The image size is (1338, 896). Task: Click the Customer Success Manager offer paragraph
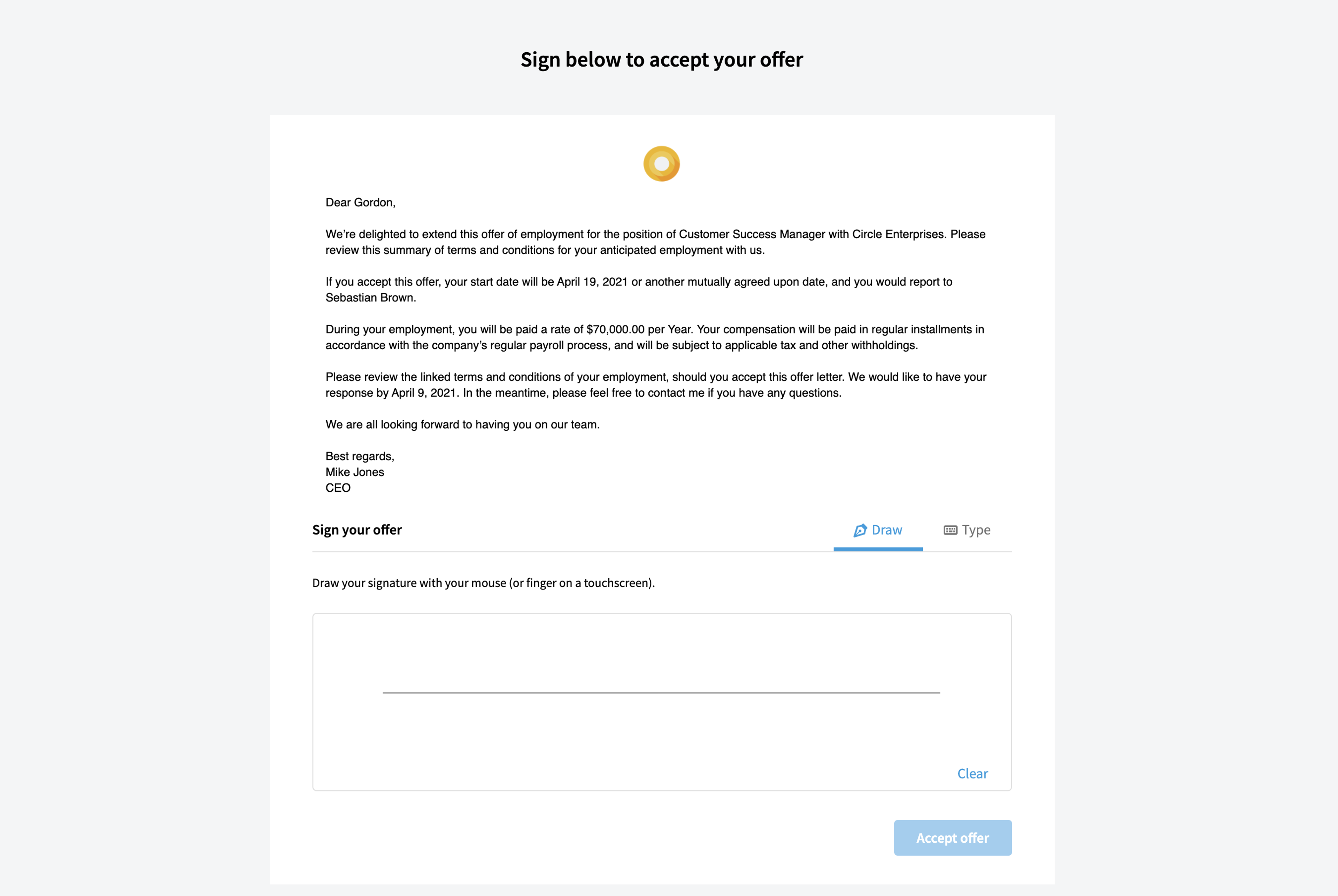pos(655,242)
